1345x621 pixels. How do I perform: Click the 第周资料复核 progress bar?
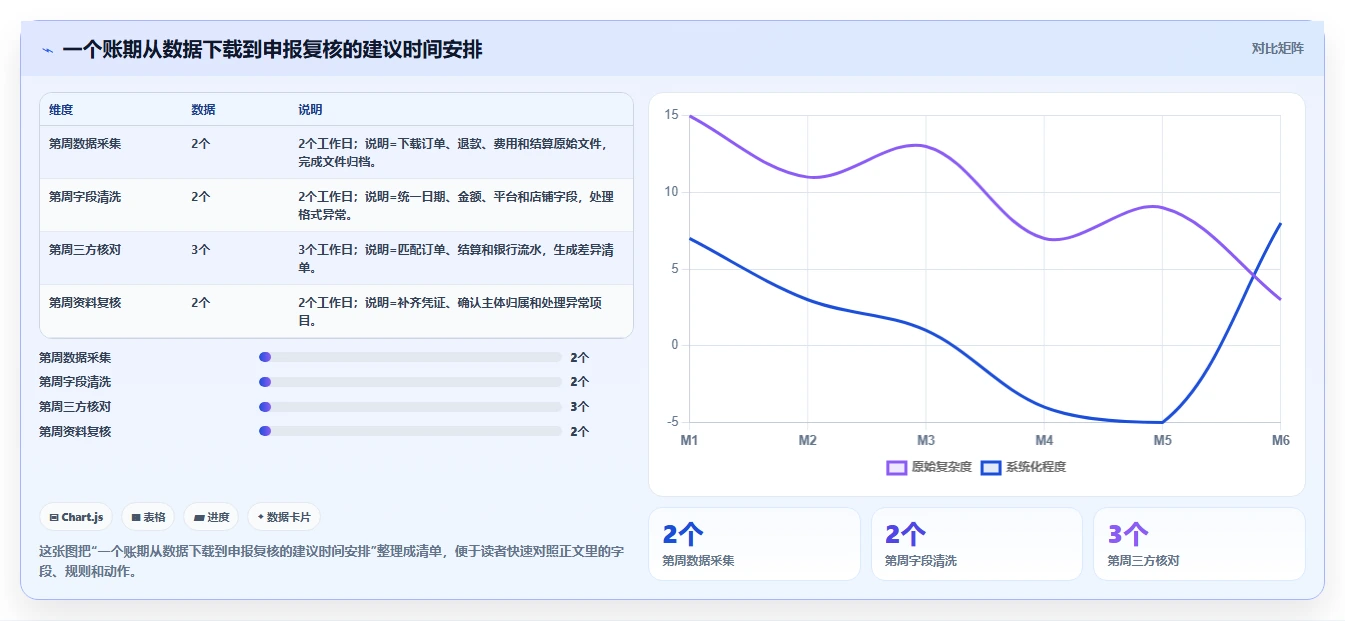[x=410, y=431]
